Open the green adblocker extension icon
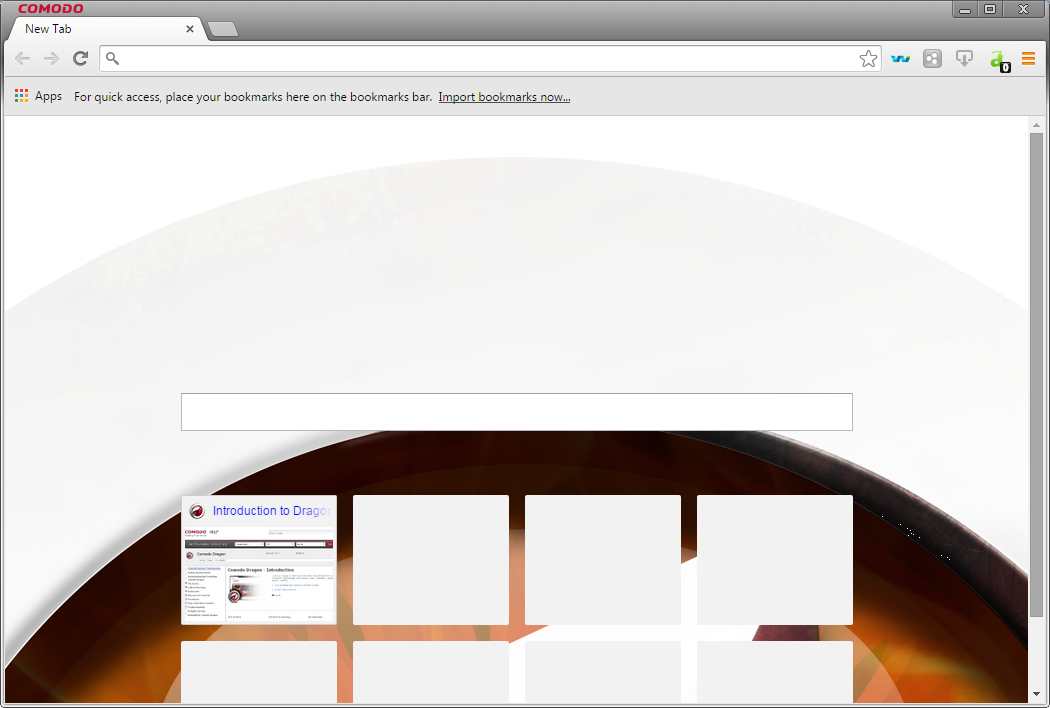This screenshot has width=1050, height=708. coord(998,58)
